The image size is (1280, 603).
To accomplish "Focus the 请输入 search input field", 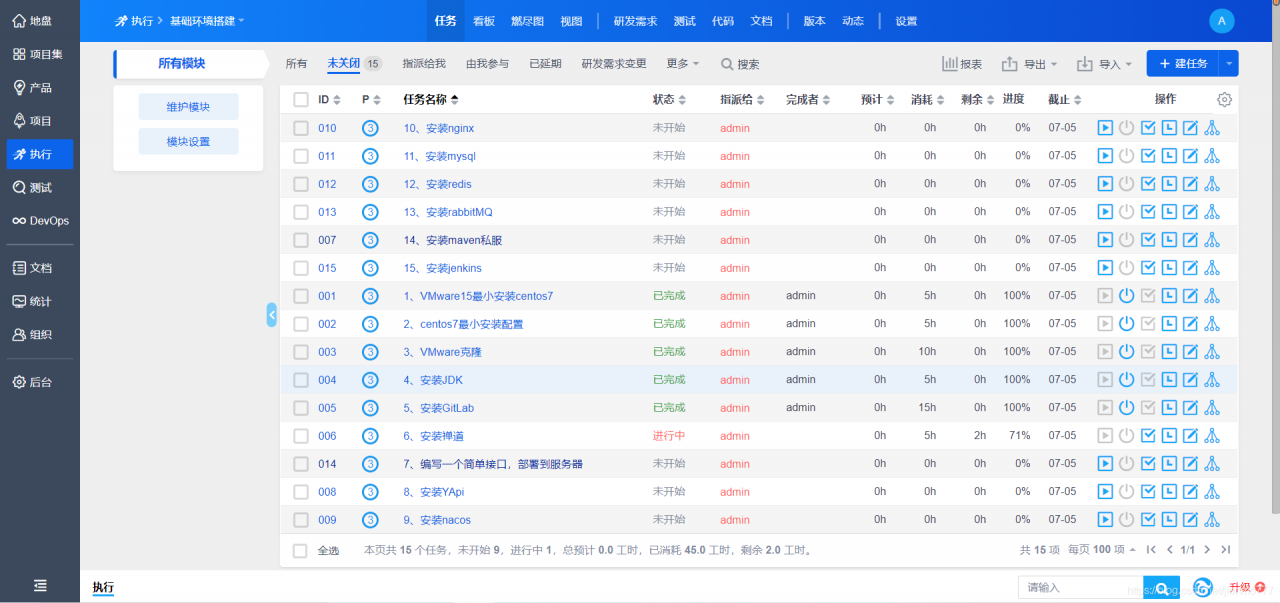I will tap(1080, 588).
